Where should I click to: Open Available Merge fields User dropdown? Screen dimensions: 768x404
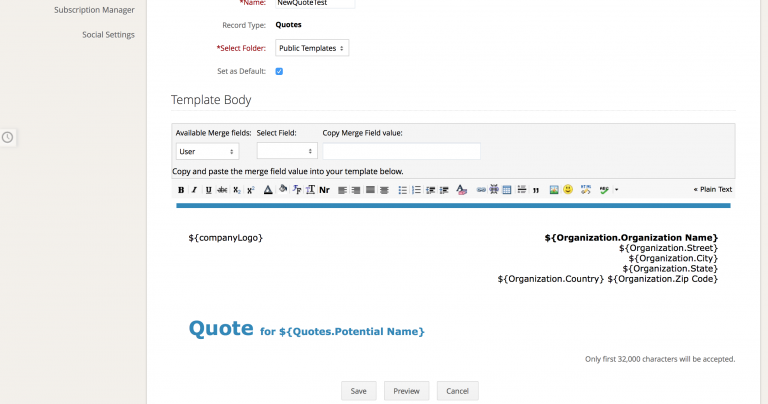pyautogui.click(x=207, y=151)
